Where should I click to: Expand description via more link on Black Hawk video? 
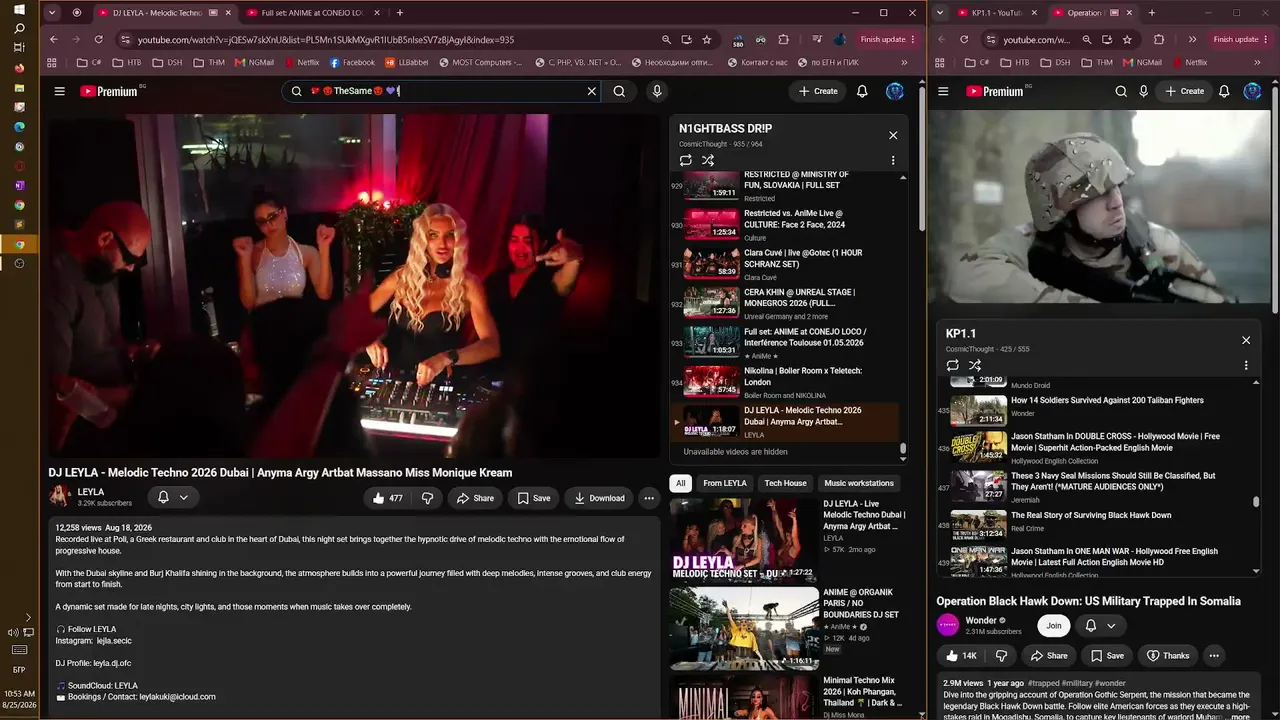(x=1239, y=717)
